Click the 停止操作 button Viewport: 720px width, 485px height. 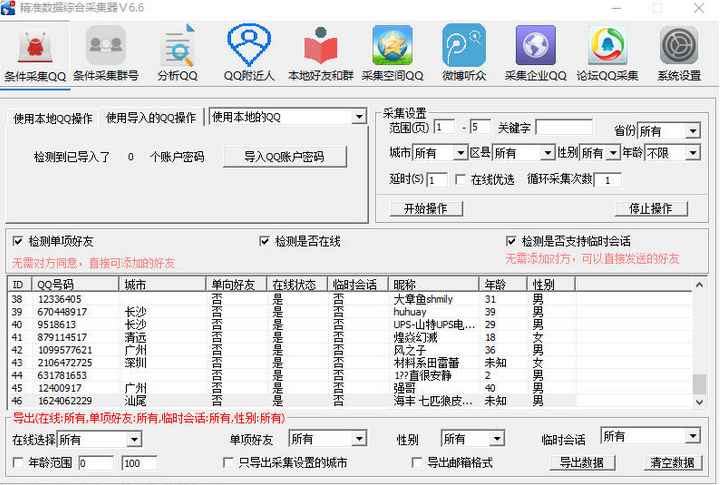[x=651, y=209]
